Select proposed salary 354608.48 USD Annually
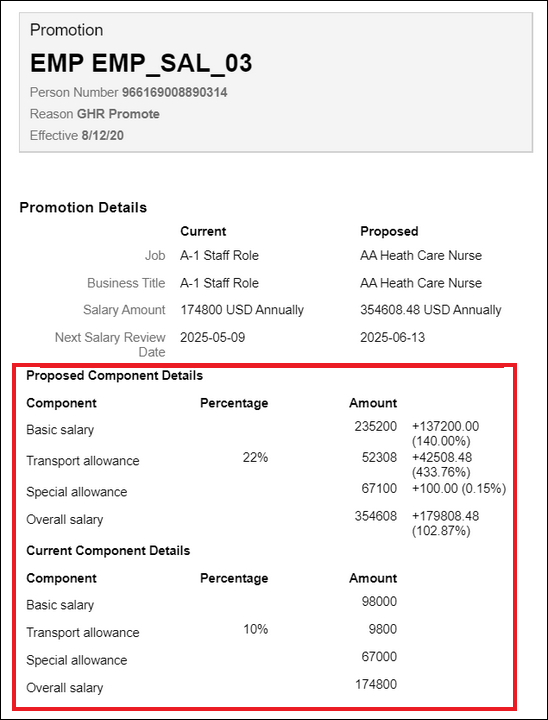Viewport: 548px width, 720px height. point(430,310)
